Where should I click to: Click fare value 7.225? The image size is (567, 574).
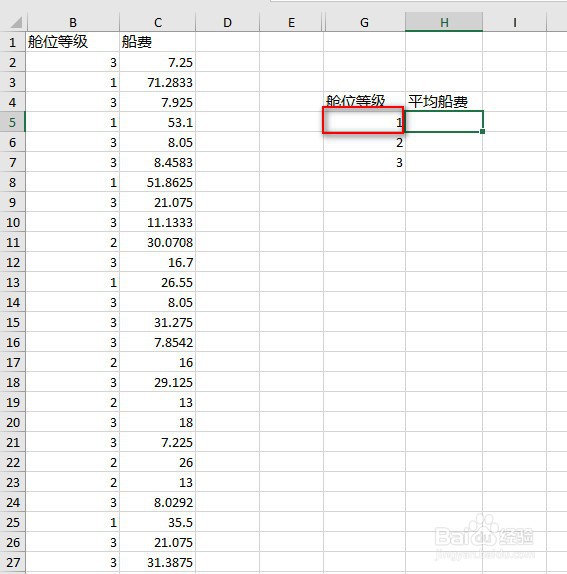[x=158, y=442]
